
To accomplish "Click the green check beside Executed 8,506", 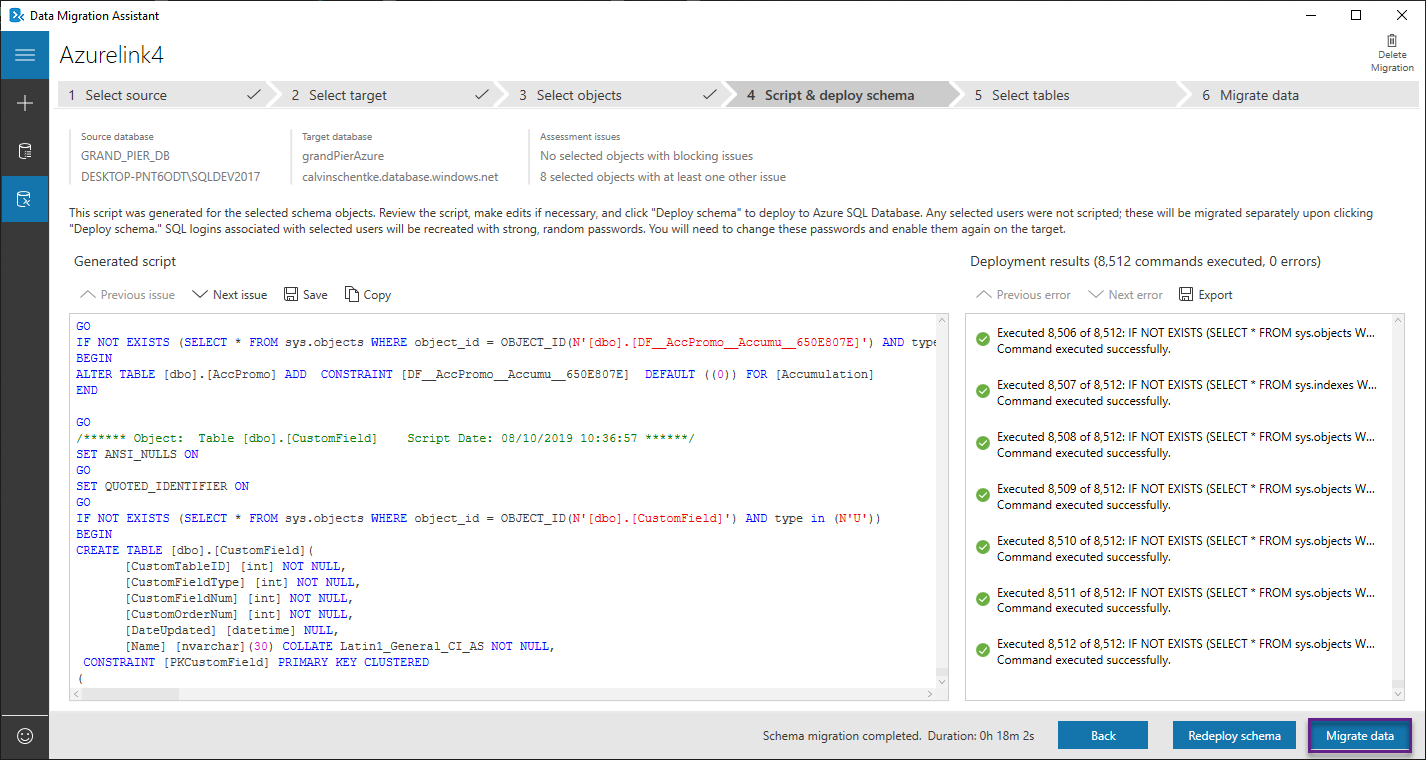I will pyautogui.click(x=983, y=339).
